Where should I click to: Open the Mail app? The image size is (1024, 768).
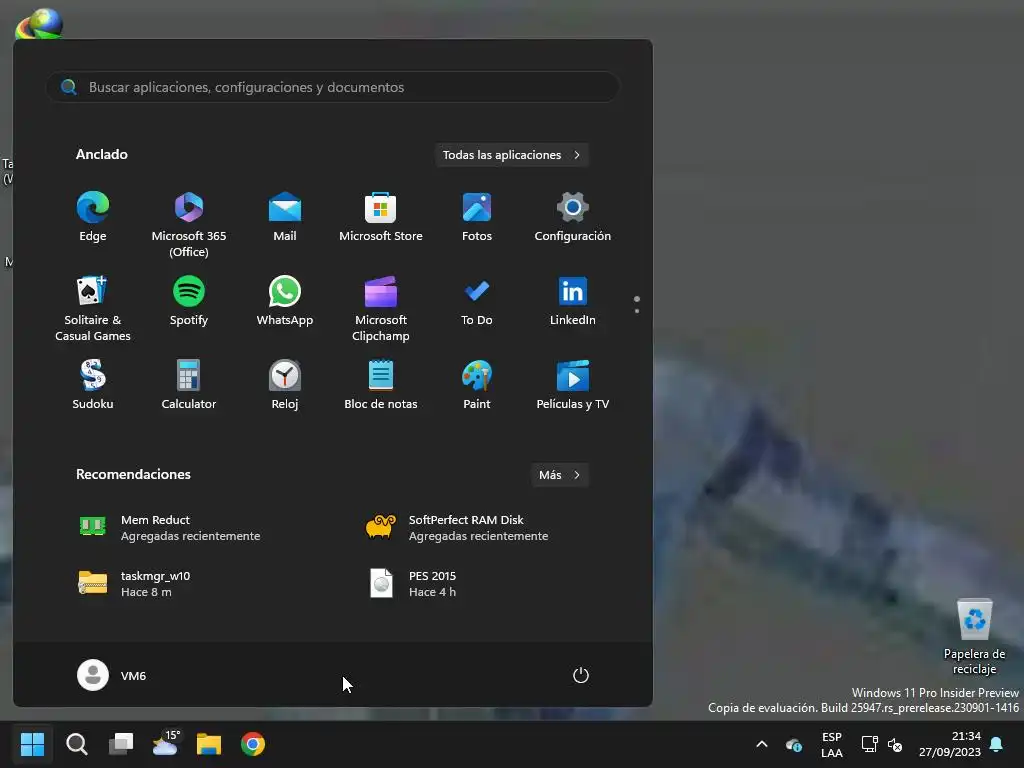[x=285, y=217]
